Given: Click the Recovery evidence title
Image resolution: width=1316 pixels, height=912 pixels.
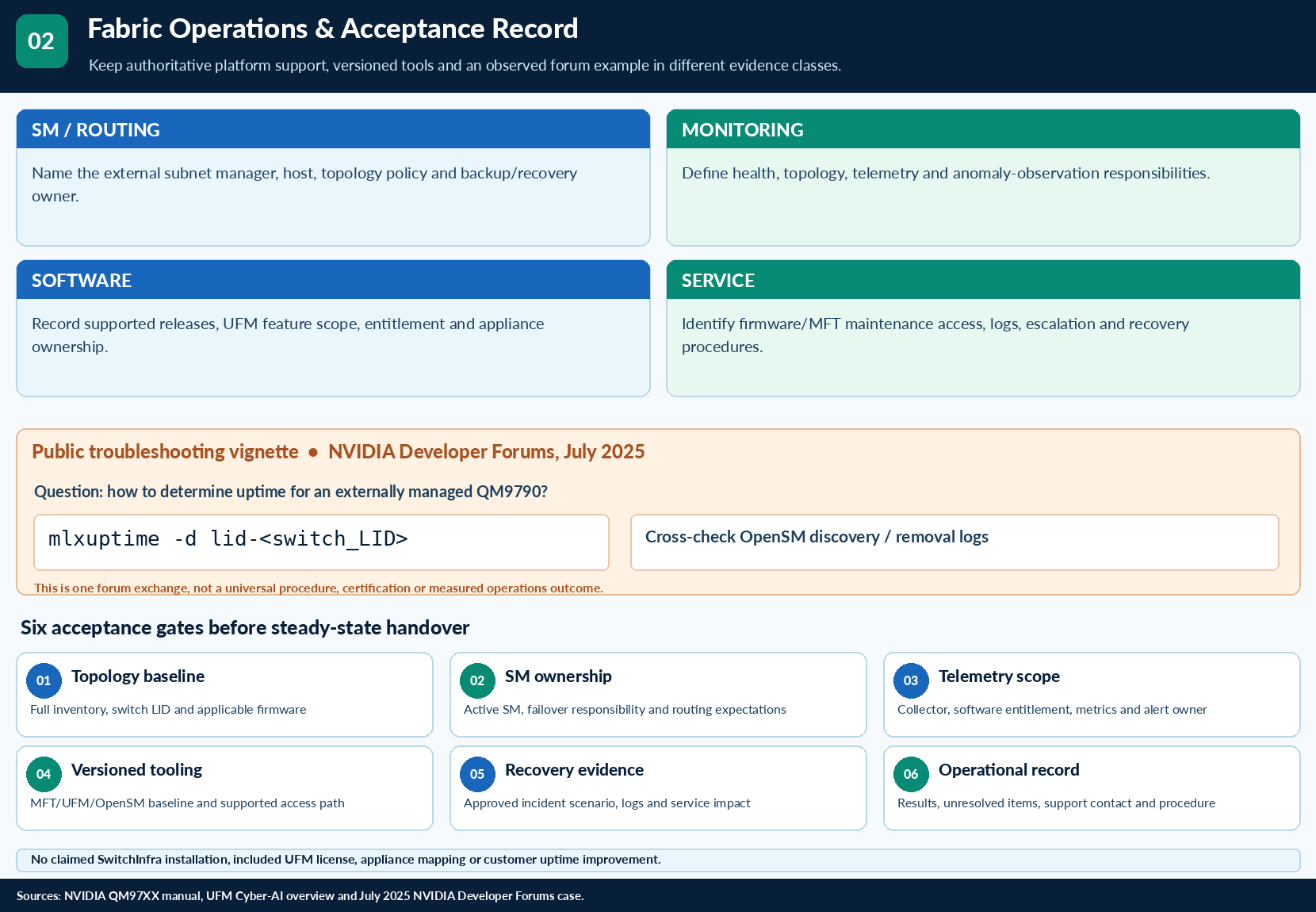Looking at the screenshot, I should click(x=574, y=770).
